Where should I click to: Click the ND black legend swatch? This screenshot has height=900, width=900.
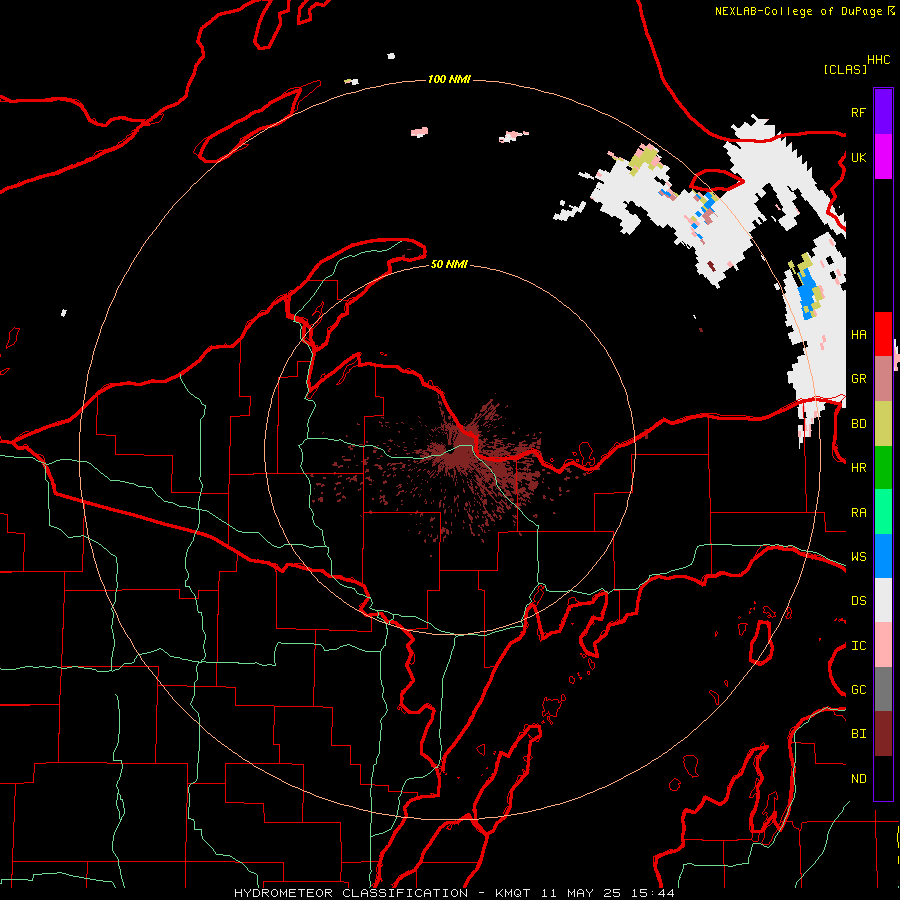point(883,778)
